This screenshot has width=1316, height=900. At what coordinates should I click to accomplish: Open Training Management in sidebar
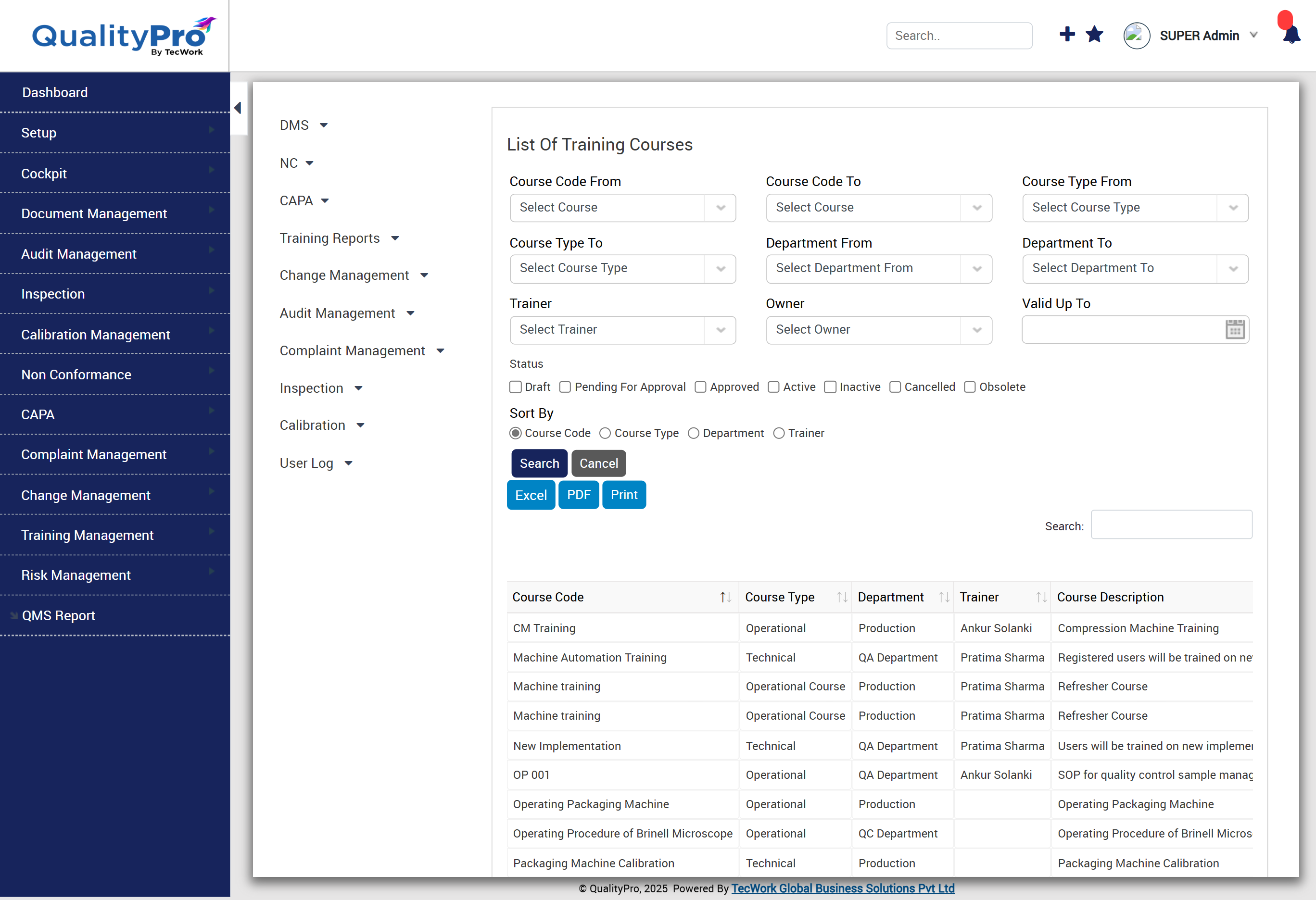[x=87, y=535]
